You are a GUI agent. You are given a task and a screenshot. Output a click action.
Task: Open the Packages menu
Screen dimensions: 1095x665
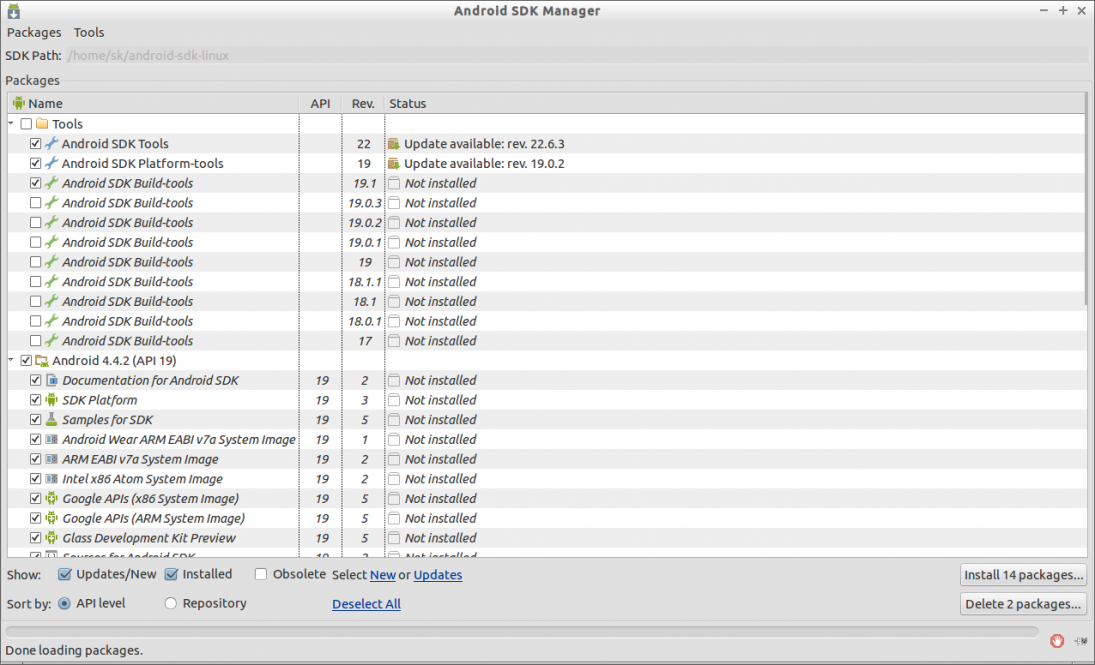click(x=34, y=32)
